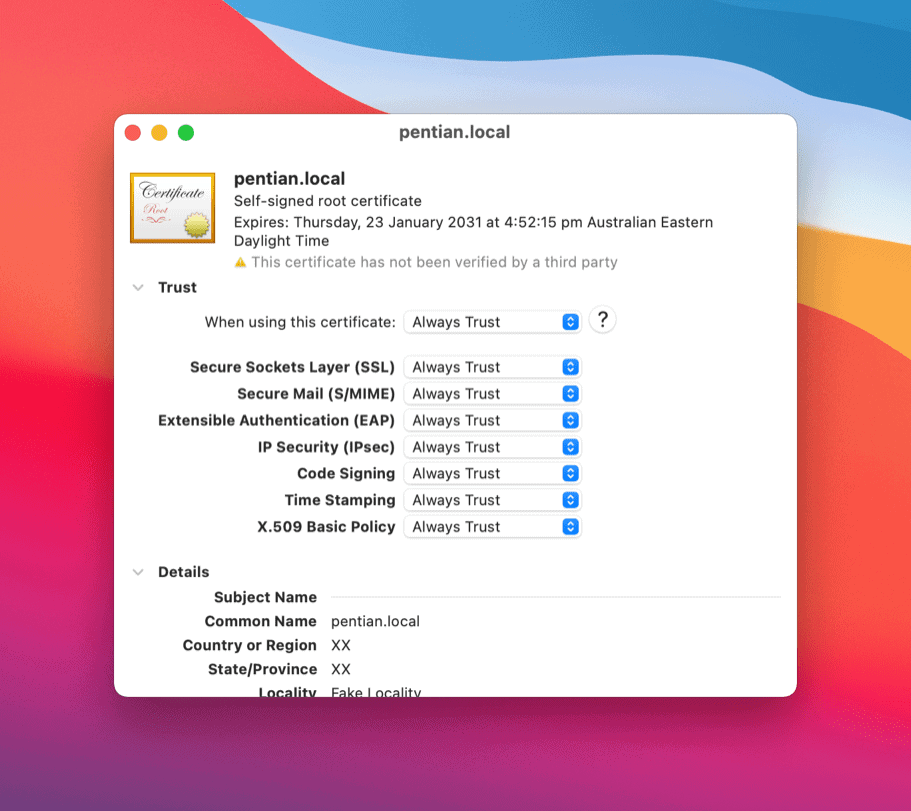Open the 'When using this certificate' dropdown
911x811 pixels.
click(492, 322)
